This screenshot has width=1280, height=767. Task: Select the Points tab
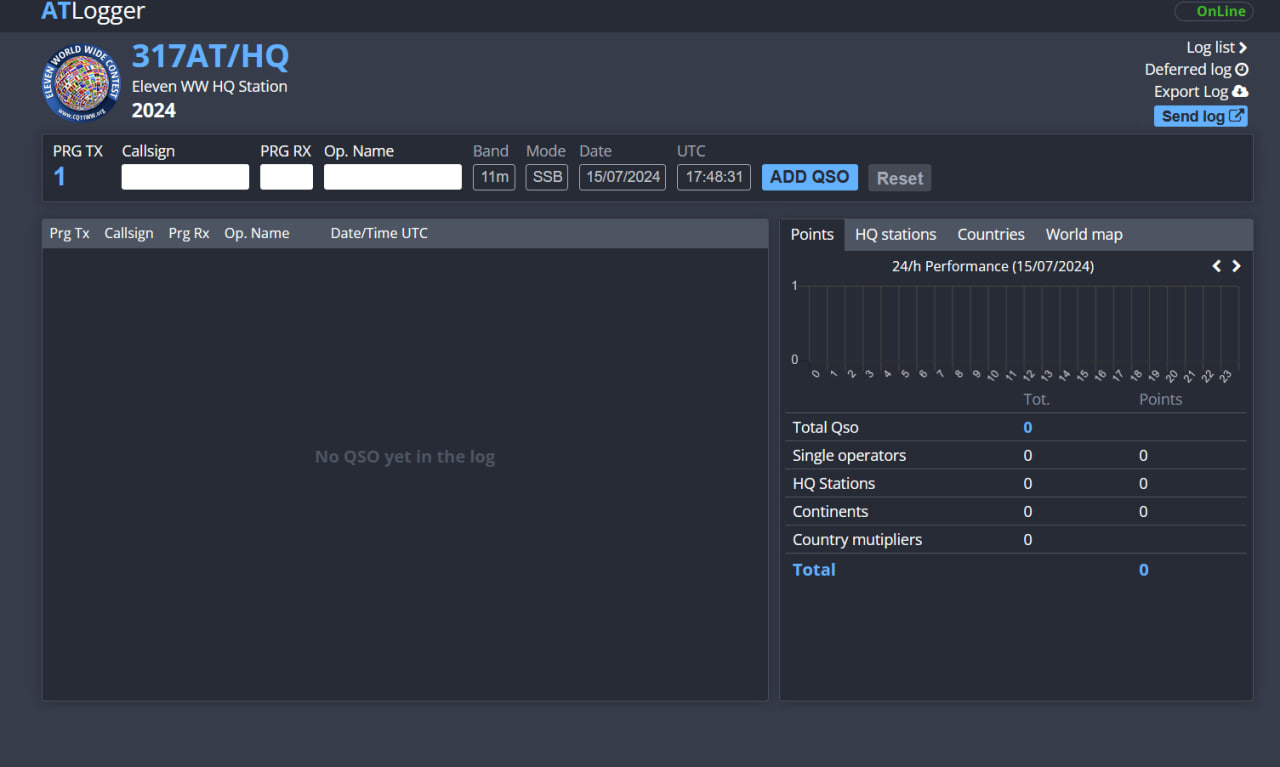point(811,234)
